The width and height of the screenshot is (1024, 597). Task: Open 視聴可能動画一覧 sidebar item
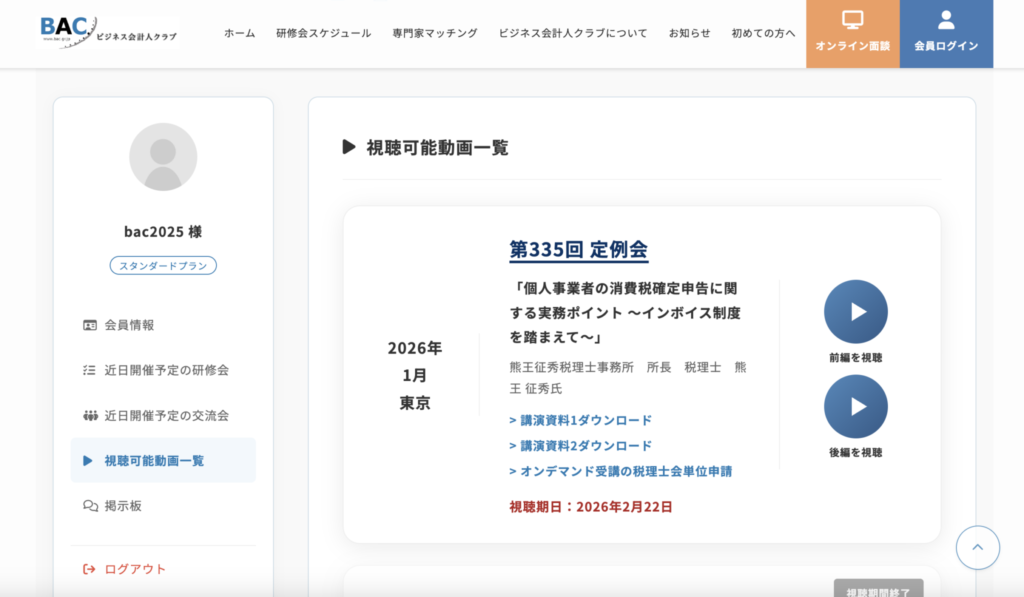click(154, 461)
